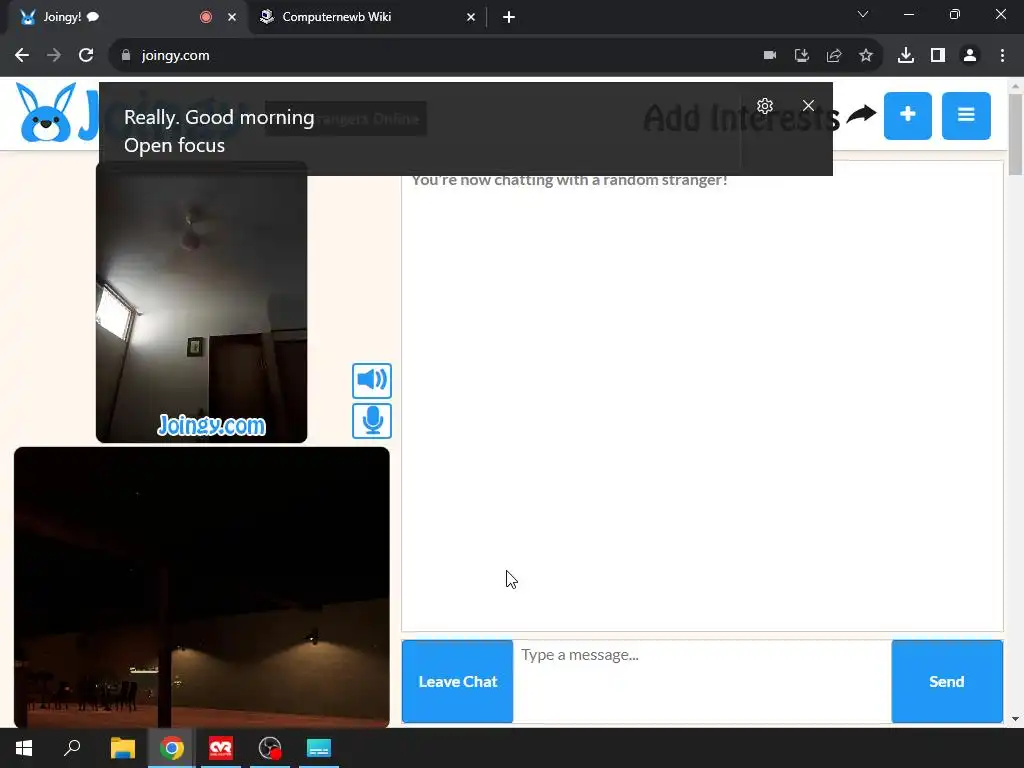This screenshot has height=768, width=1024.
Task: Open OBS Studio from taskbar
Action: [270, 748]
